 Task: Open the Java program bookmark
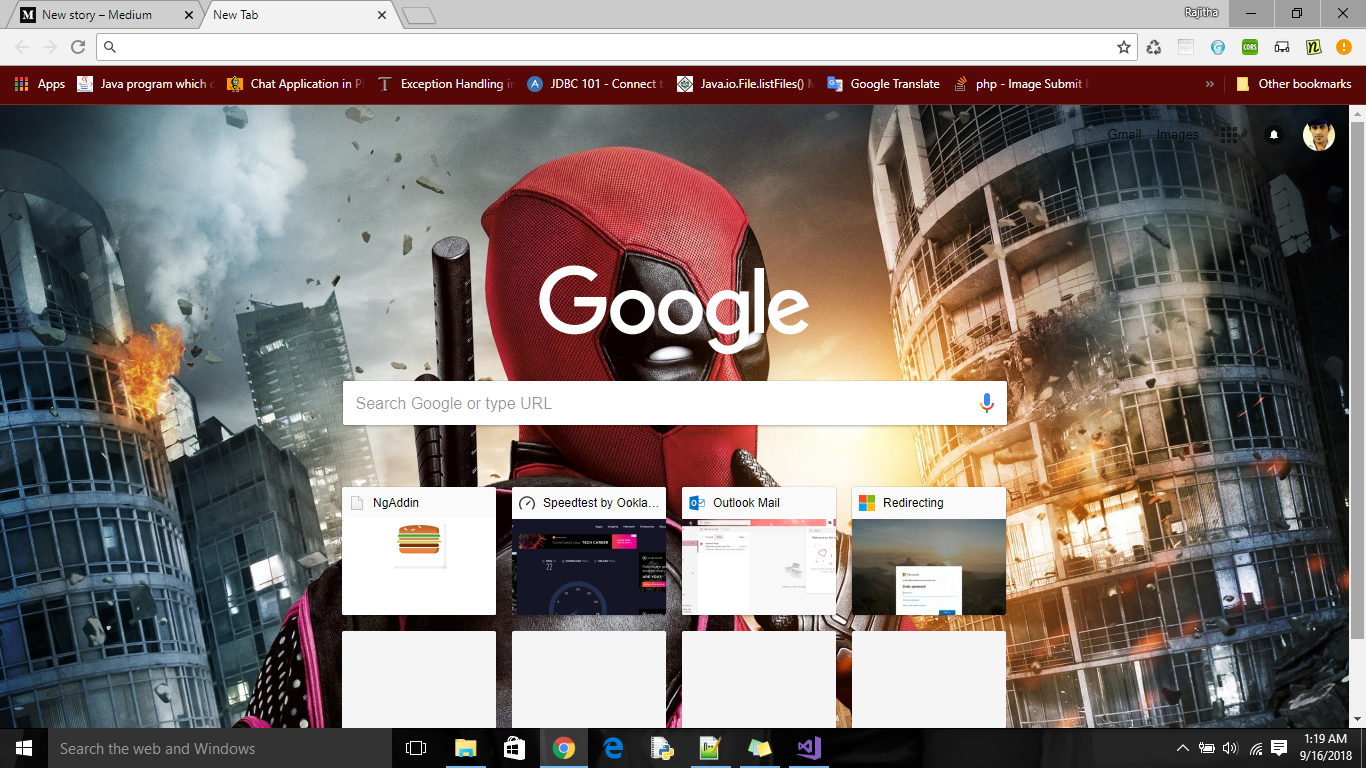[x=145, y=84]
